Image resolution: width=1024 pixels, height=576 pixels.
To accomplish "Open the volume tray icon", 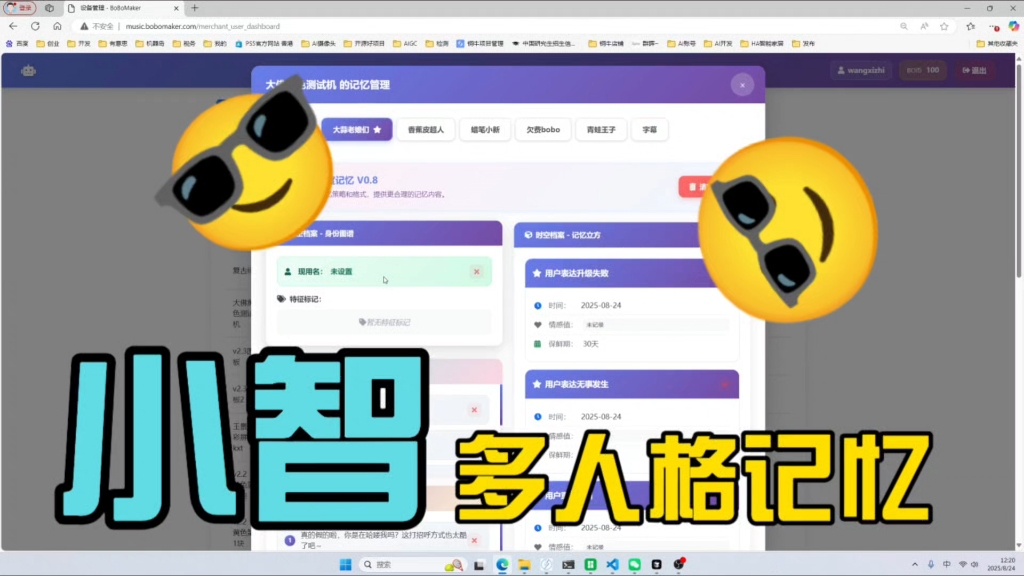I will 975,564.
